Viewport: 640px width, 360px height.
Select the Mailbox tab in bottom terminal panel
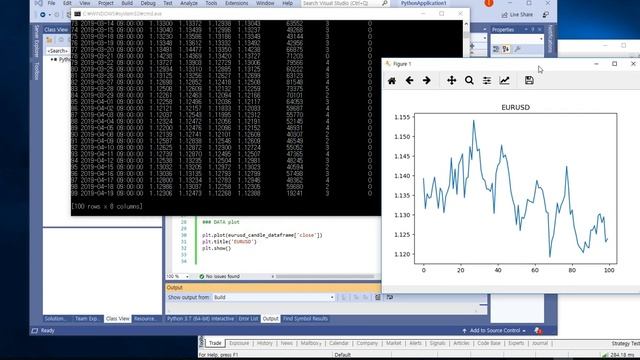click(x=311, y=343)
